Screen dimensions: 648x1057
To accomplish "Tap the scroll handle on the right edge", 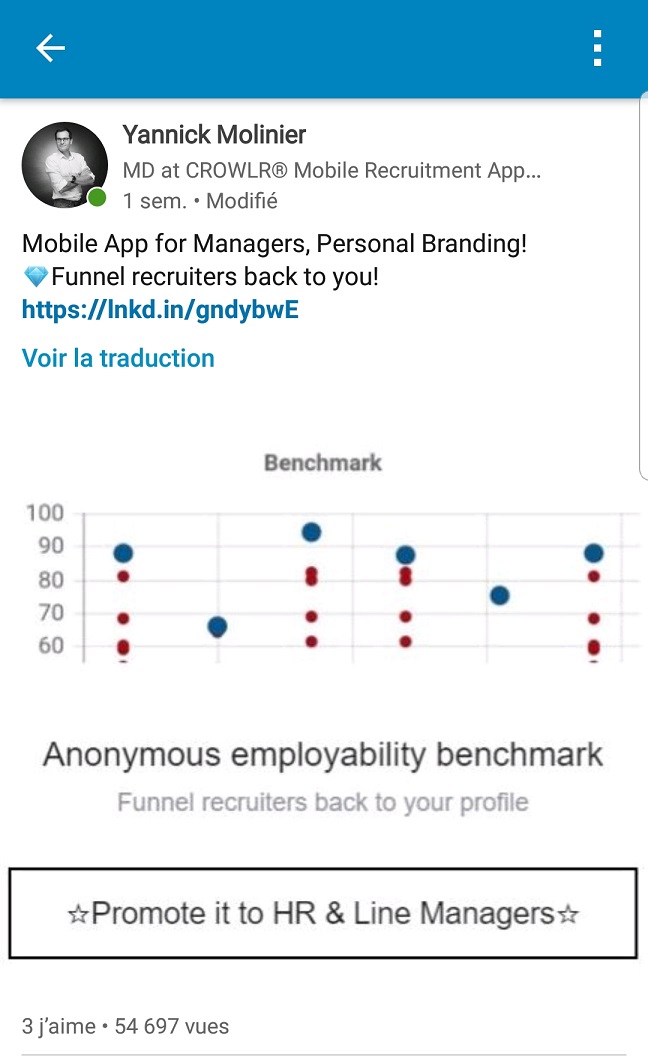I will (643, 290).
